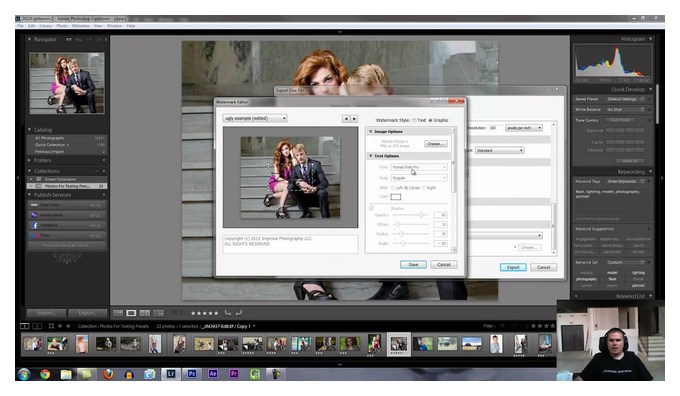680x396 pixels.
Task: Click the grid shortcut icon in filmstrip header
Action: click(51, 326)
